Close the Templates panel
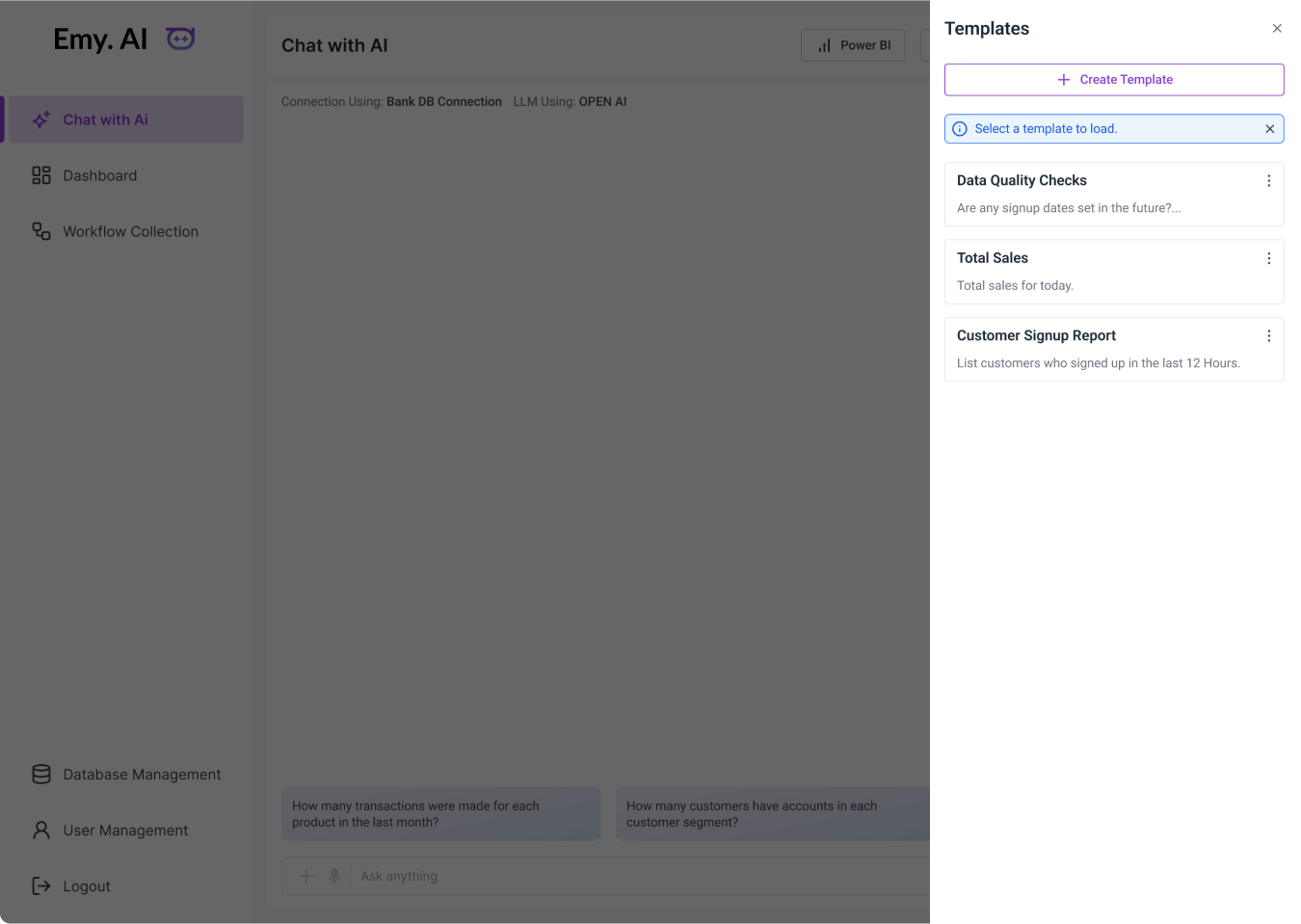 (x=1277, y=29)
